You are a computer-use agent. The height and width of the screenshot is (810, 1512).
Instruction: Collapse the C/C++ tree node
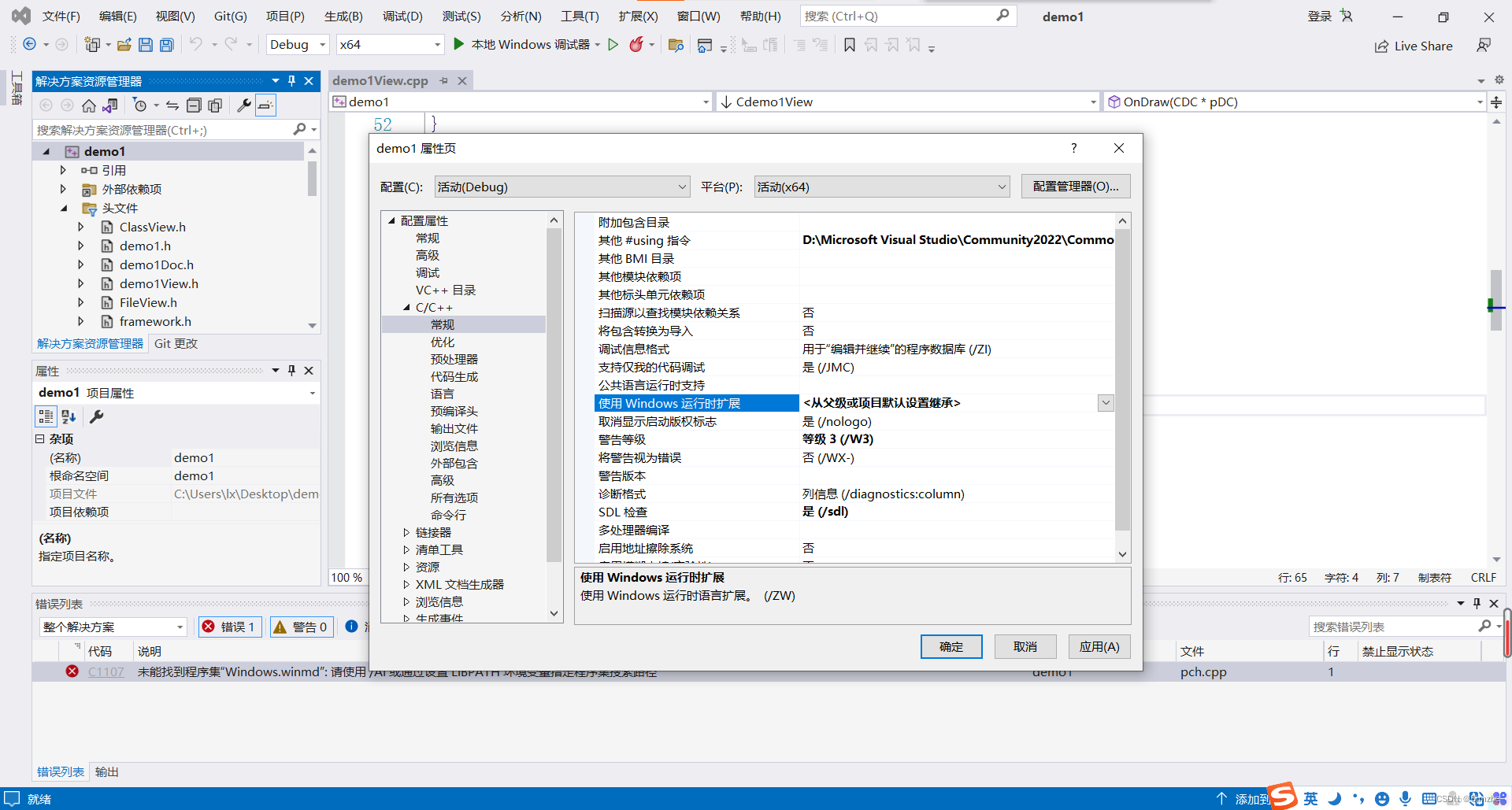click(406, 308)
